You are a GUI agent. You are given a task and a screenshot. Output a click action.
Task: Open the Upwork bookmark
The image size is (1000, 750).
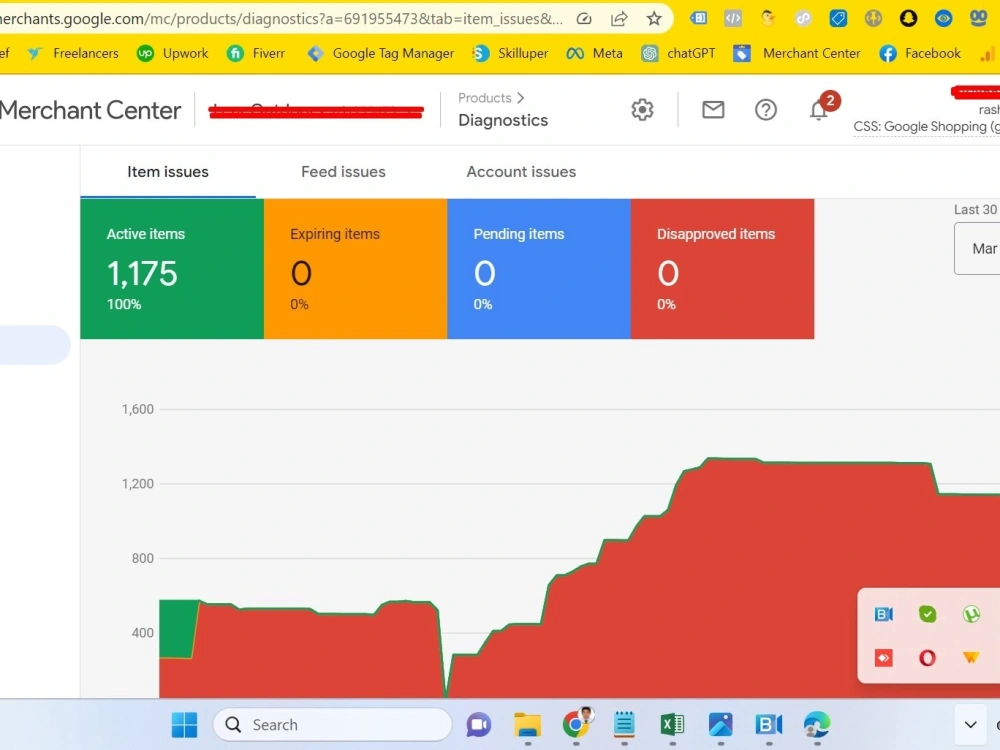click(x=172, y=54)
